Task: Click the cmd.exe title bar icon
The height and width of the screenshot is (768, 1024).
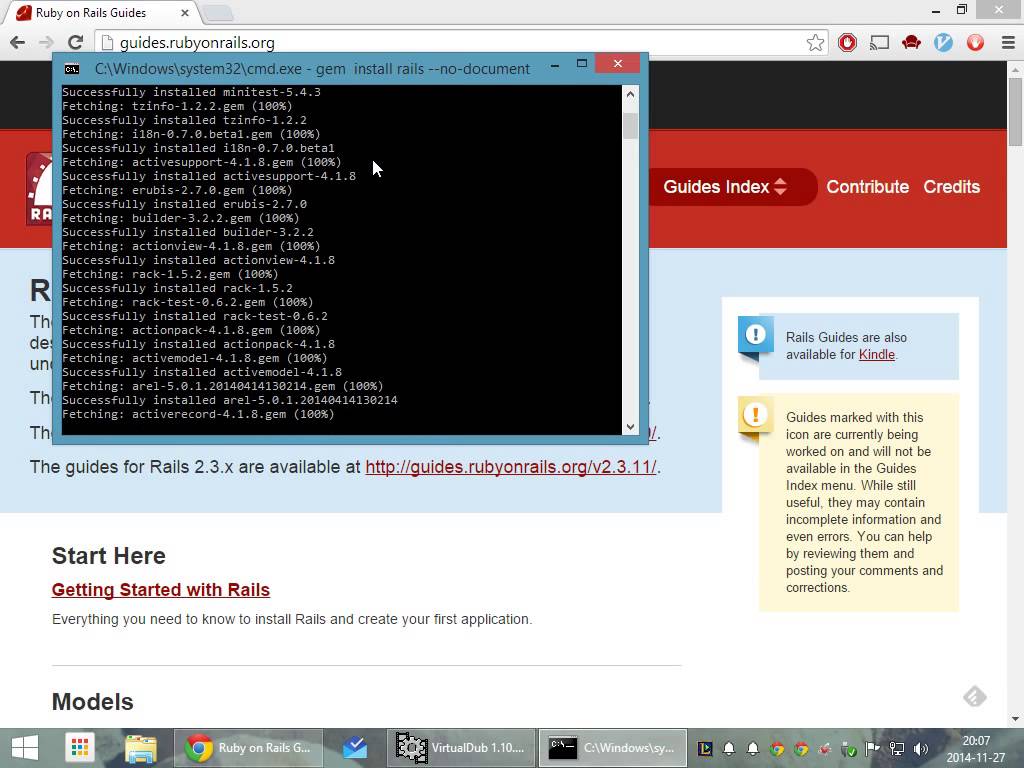Action: click(x=72, y=69)
